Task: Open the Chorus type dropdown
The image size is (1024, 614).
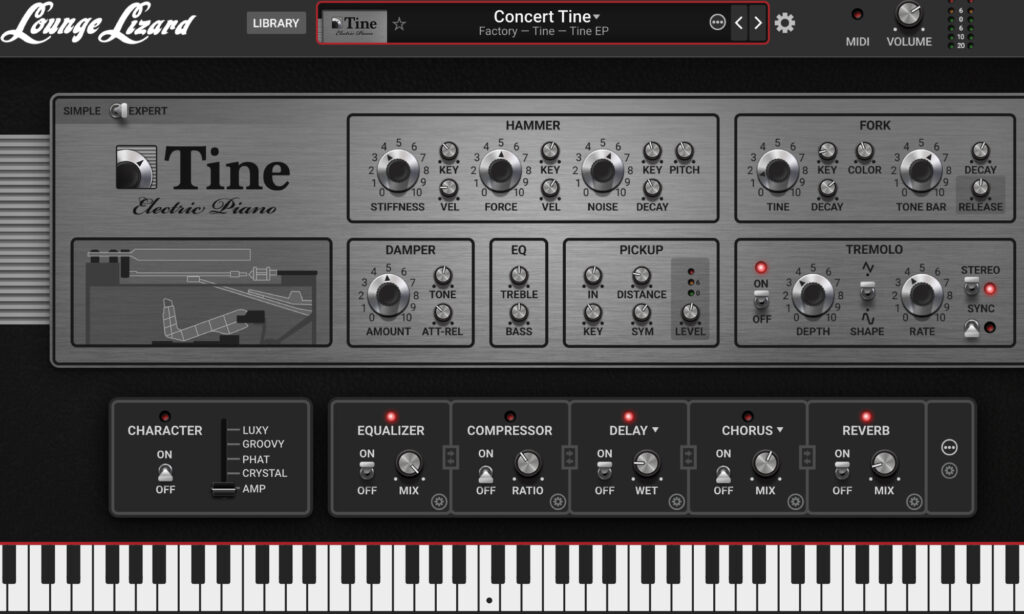Action: click(x=780, y=430)
